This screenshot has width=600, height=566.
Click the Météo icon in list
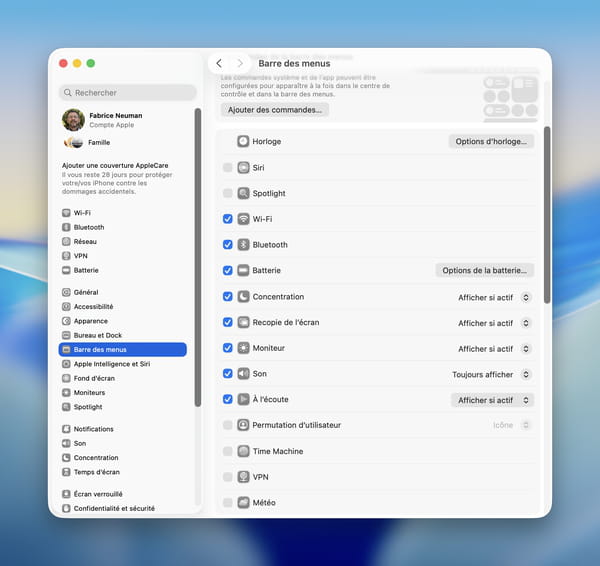pos(243,503)
